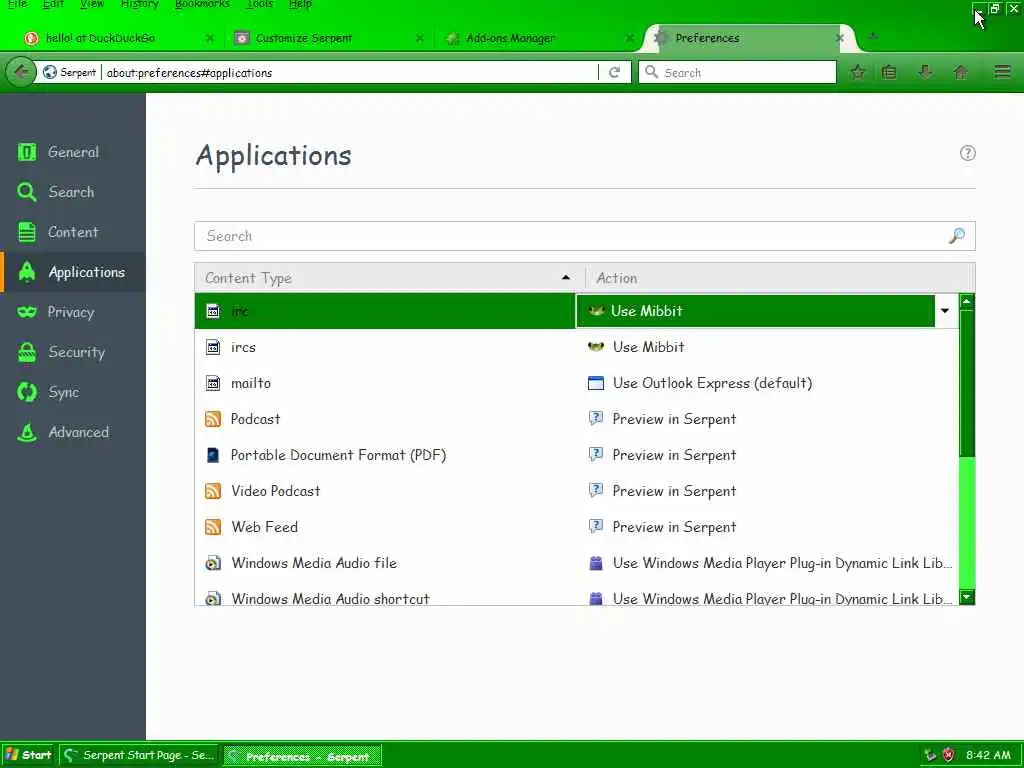The width and height of the screenshot is (1024, 768).
Task: Click the security shield tray icon
Action: [x=949, y=755]
